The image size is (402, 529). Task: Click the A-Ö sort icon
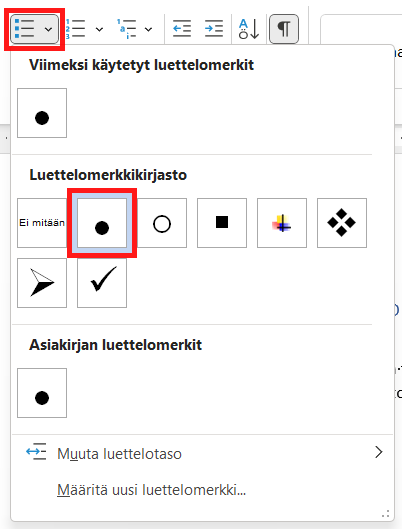coord(249,29)
